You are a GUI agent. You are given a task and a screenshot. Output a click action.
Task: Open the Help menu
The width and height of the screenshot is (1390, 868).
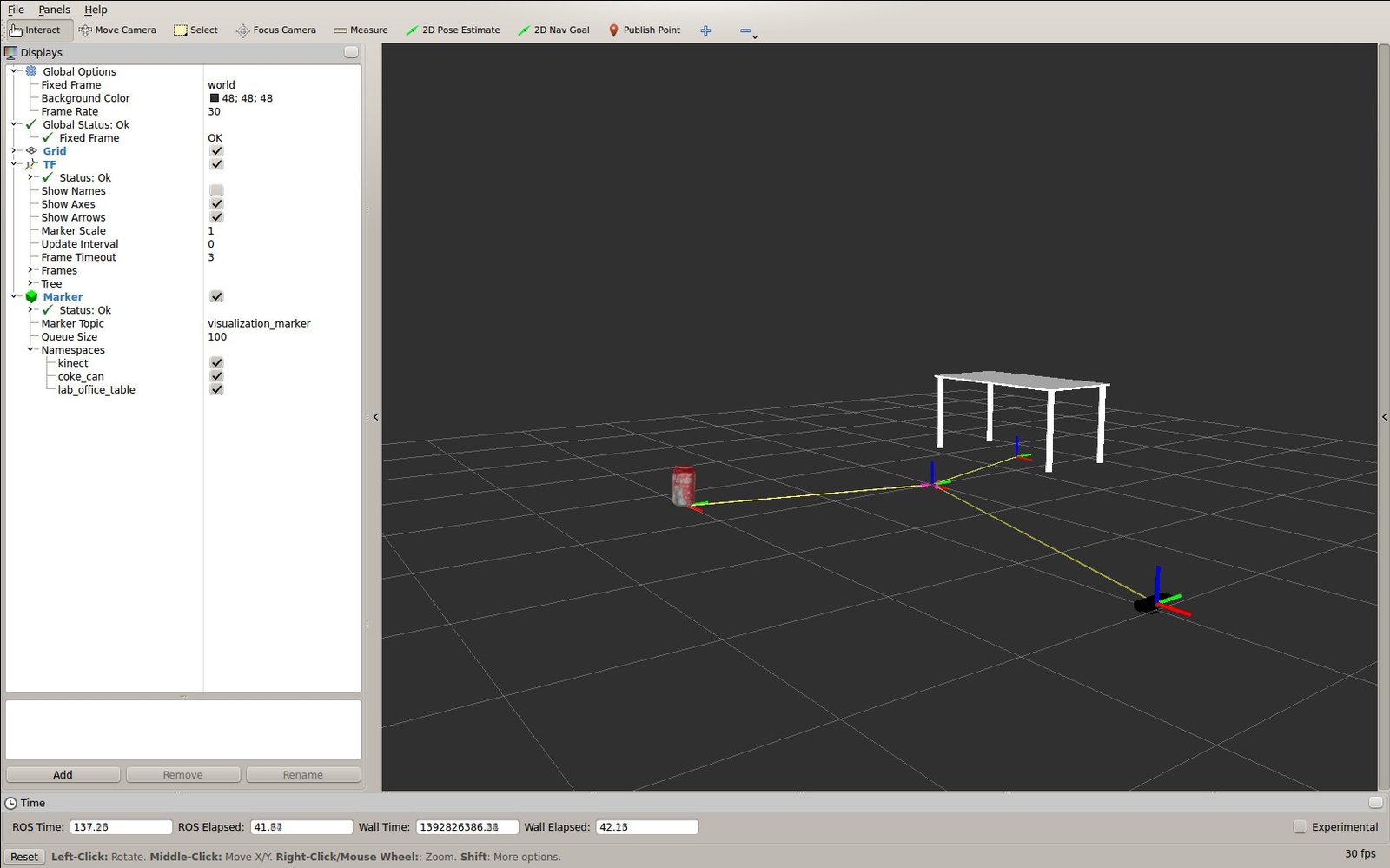point(96,10)
